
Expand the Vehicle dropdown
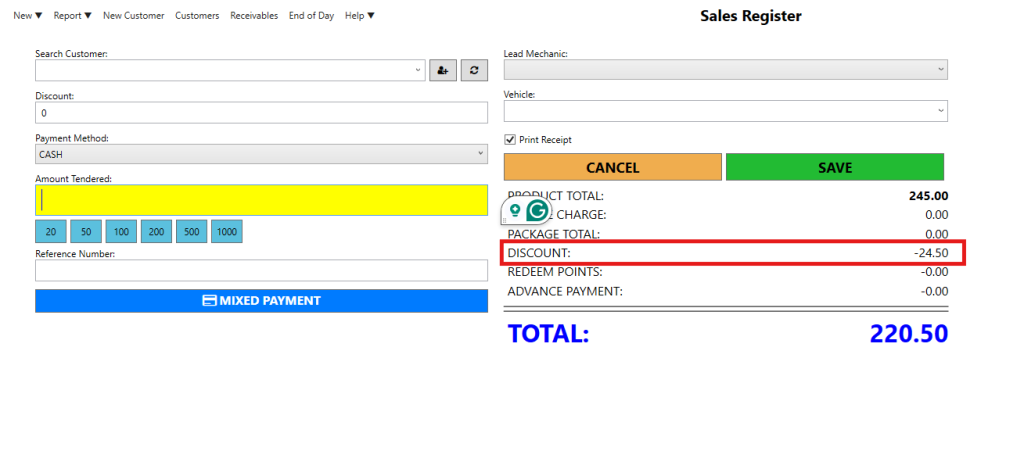pyautogui.click(x=940, y=110)
